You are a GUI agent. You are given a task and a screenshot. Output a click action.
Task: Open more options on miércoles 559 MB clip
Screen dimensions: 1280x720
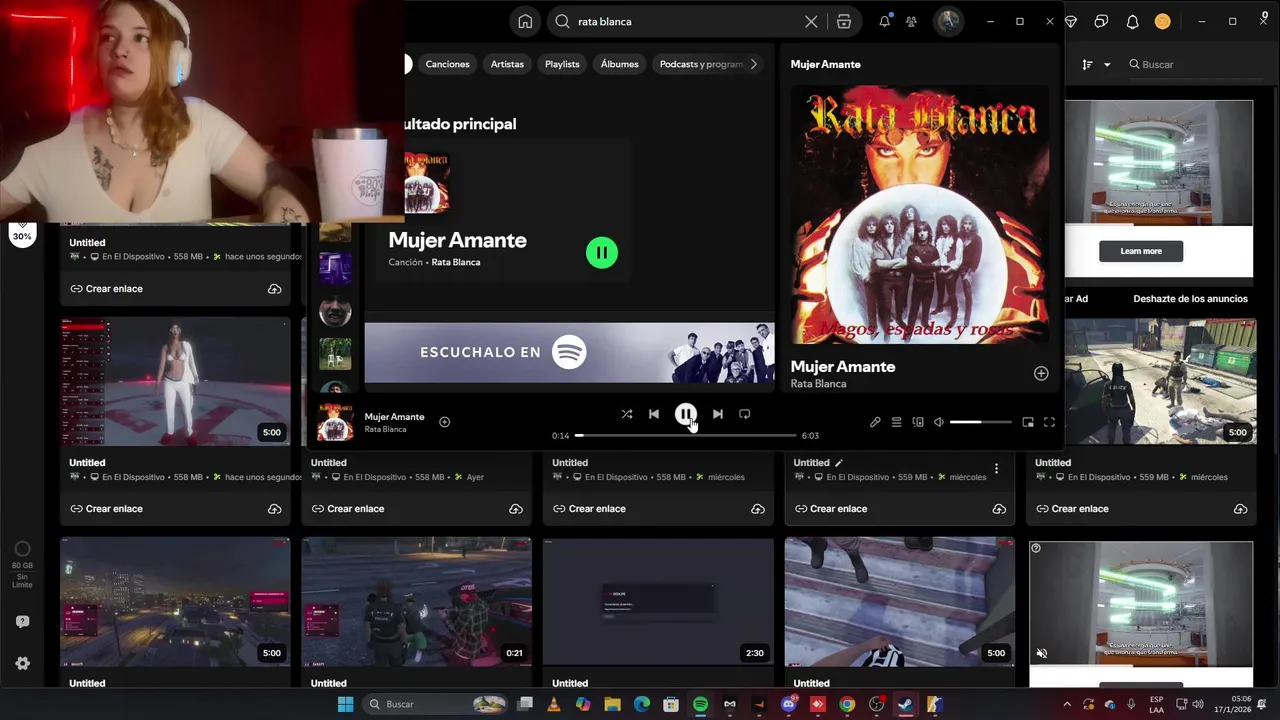[996, 468]
